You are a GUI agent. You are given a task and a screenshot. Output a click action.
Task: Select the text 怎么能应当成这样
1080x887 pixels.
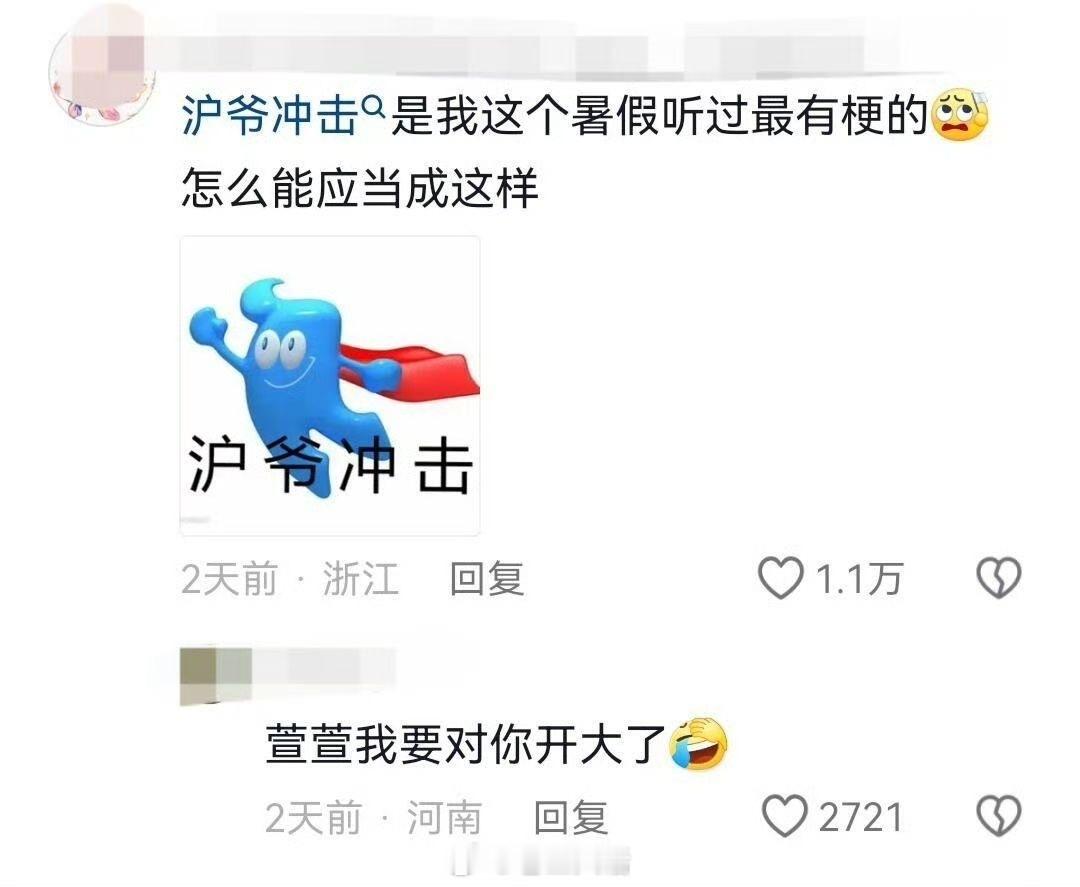pyautogui.click(x=359, y=188)
